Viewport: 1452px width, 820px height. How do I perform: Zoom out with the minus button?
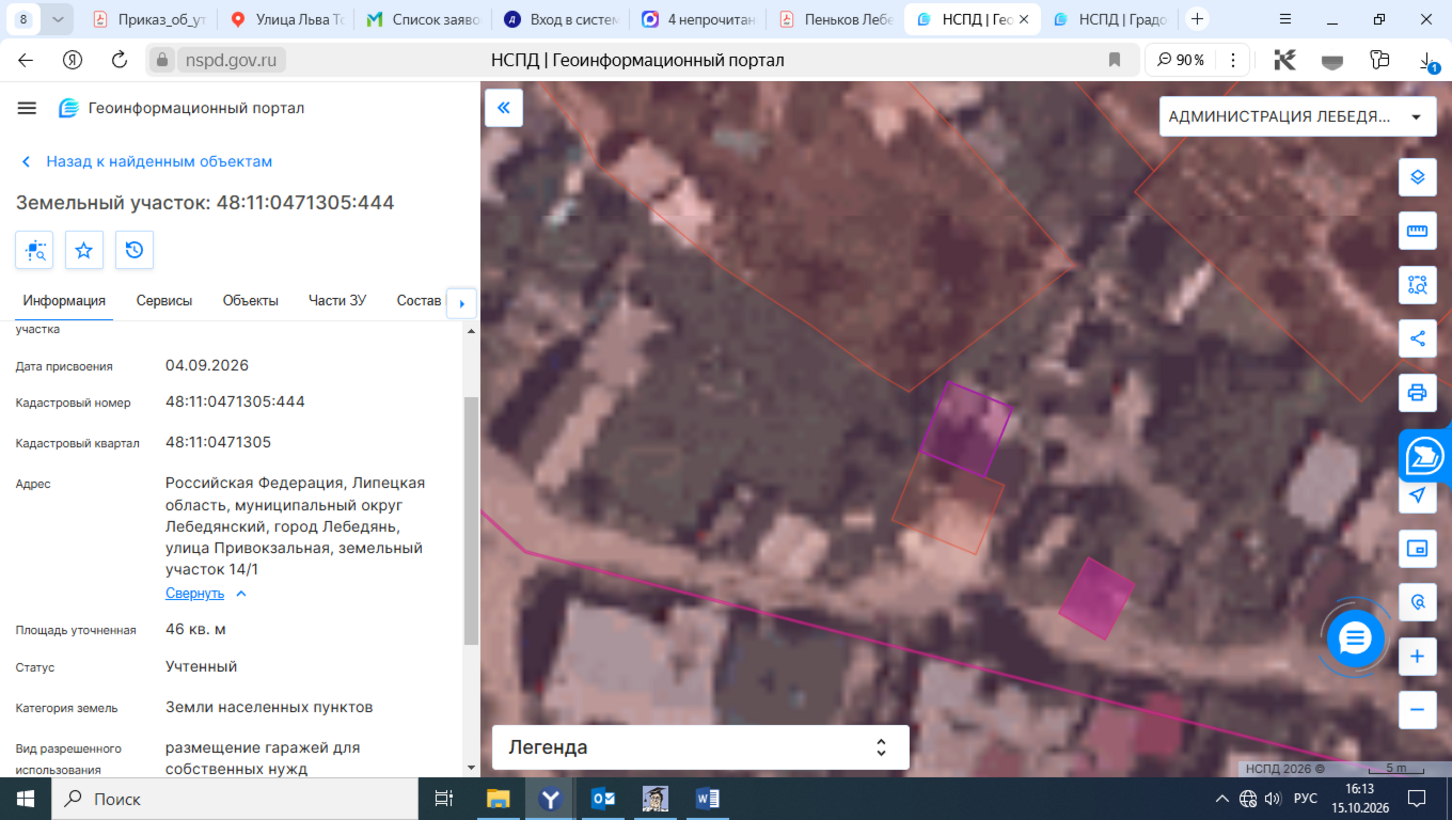pyautogui.click(x=1417, y=710)
